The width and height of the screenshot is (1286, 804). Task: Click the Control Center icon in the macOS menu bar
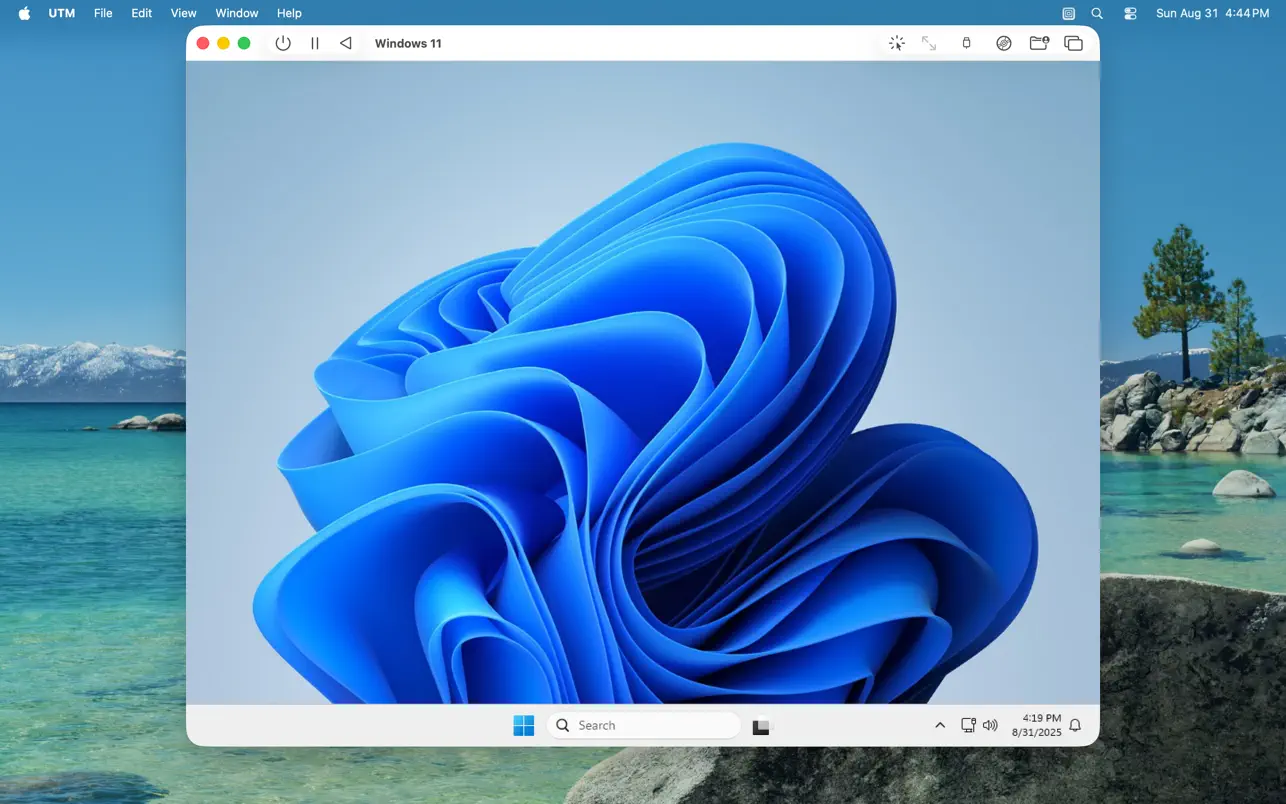coord(1130,13)
